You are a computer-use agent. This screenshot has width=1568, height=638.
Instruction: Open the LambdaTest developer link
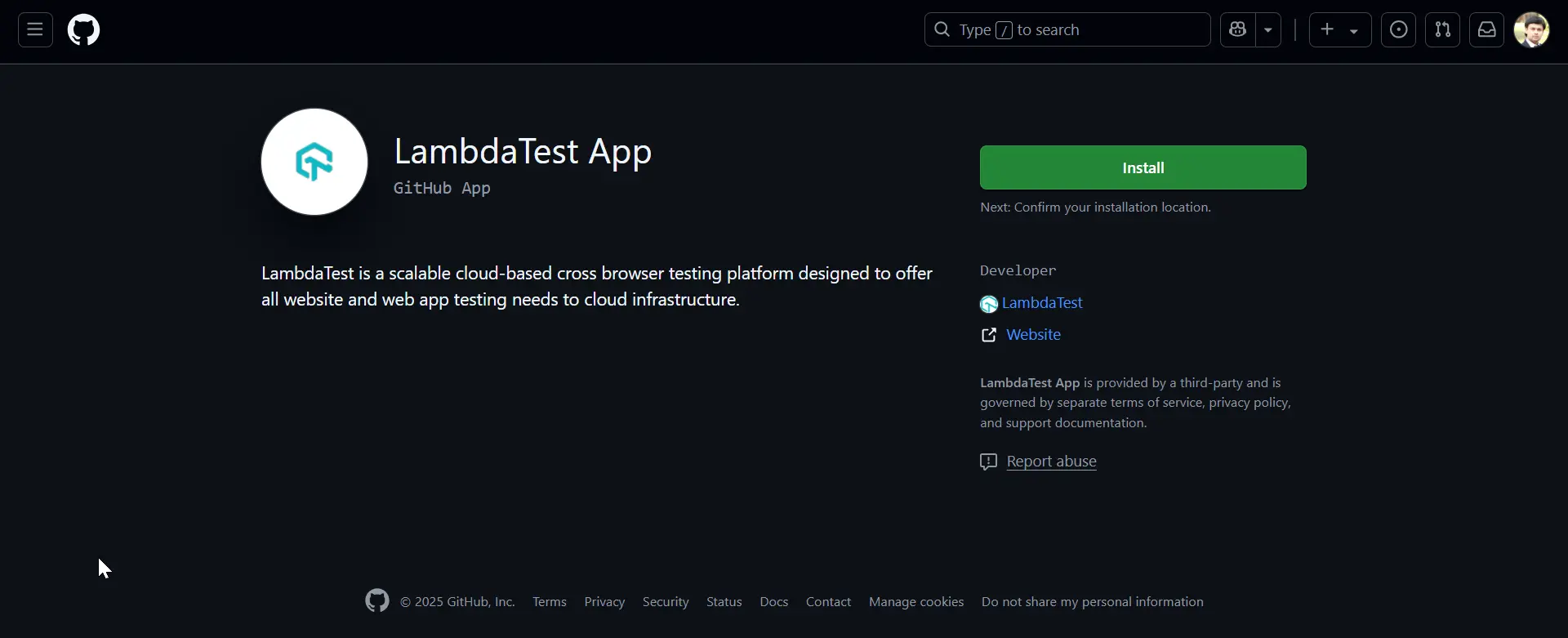(1041, 303)
